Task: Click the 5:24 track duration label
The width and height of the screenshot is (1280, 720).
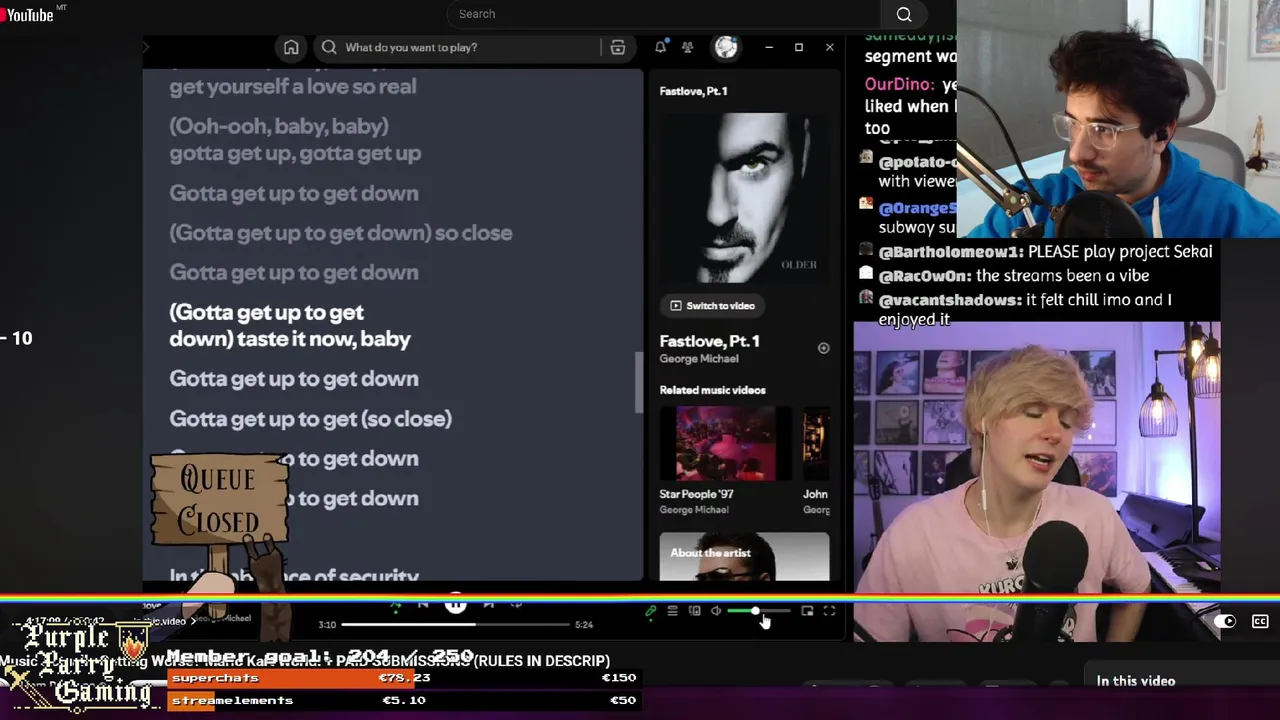Action: [x=584, y=625]
